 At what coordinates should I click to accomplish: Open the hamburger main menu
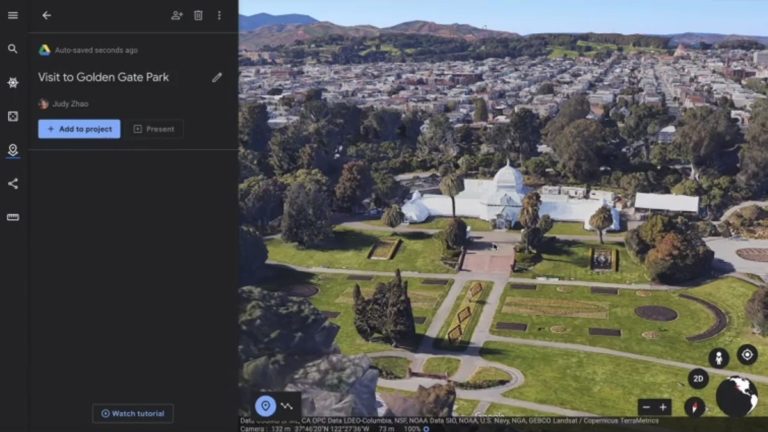pyautogui.click(x=13, y=15)
